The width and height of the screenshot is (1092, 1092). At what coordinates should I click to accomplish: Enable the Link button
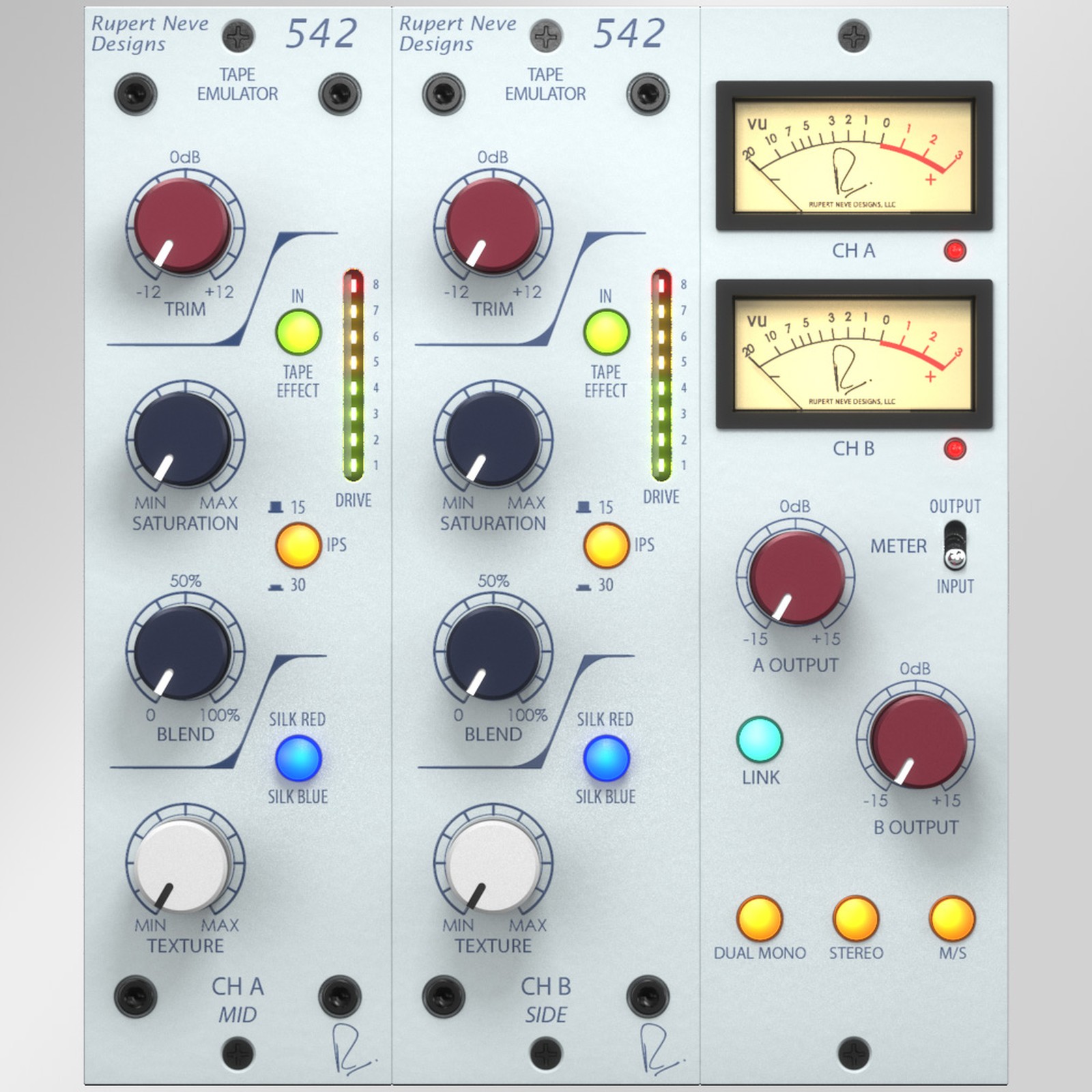coord(760,739)
